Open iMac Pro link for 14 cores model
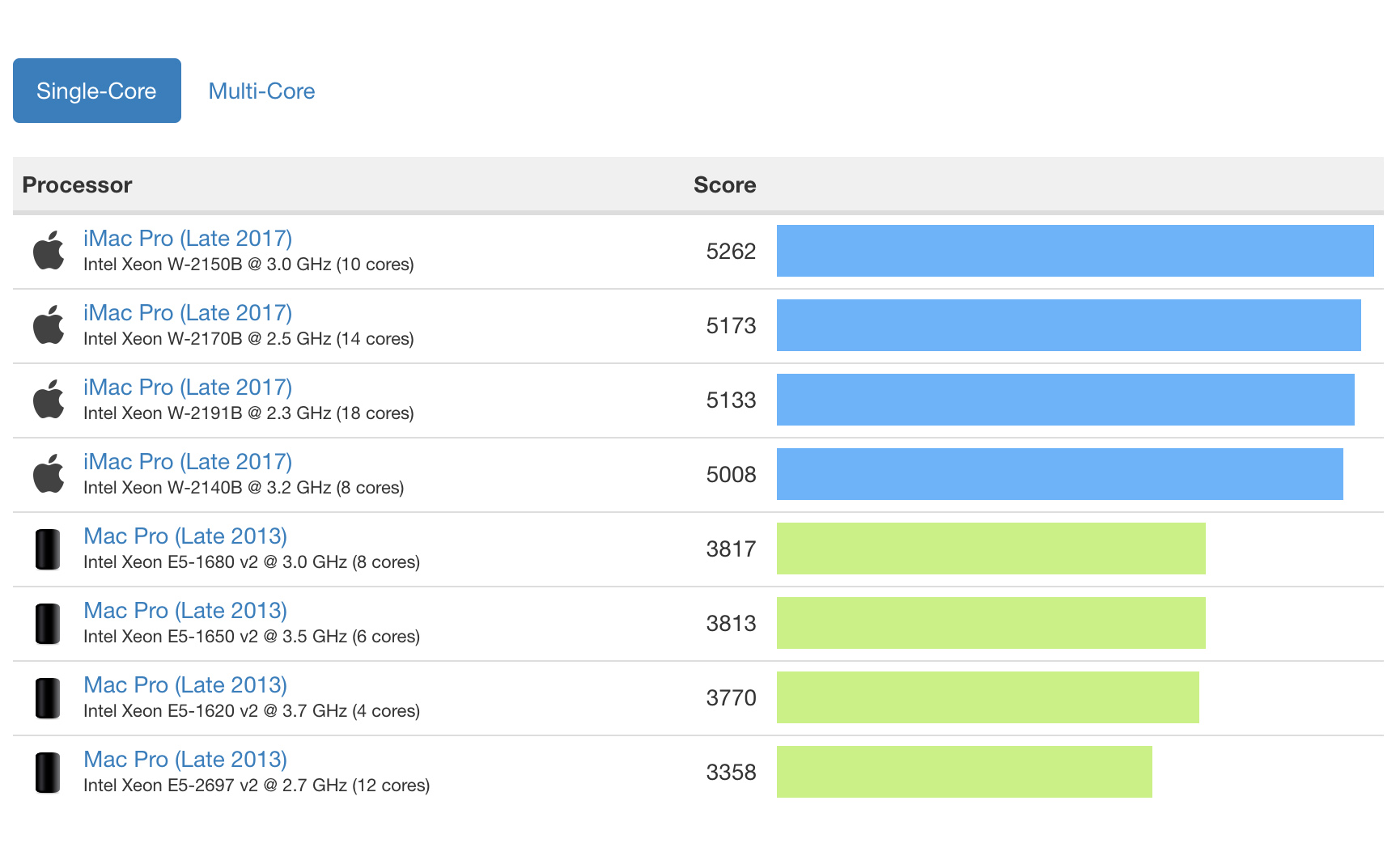This screenshot has height=843, width=1400. tap(188, 313)
